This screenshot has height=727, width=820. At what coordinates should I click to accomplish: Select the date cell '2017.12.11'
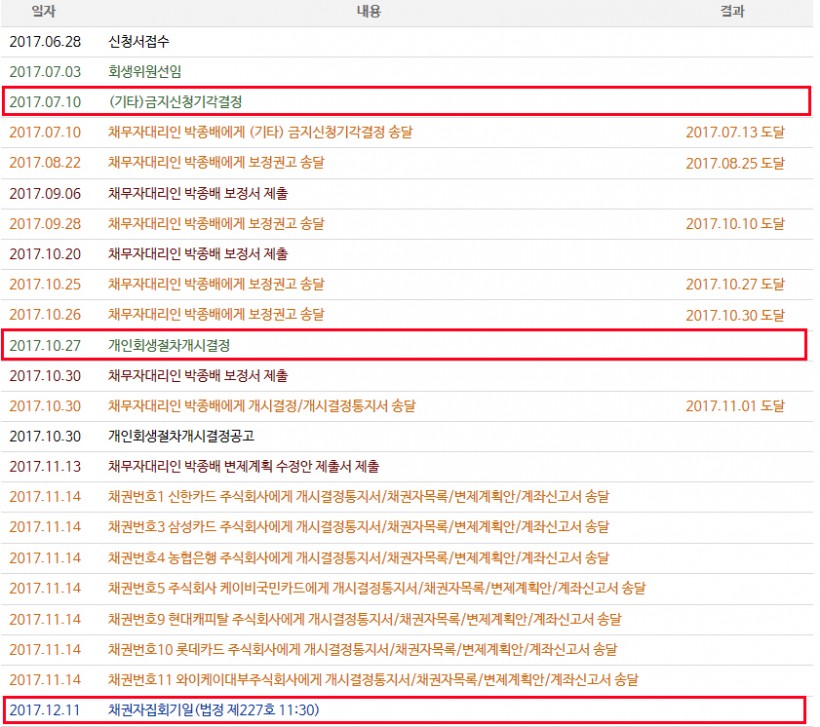[x=45, y=710]
